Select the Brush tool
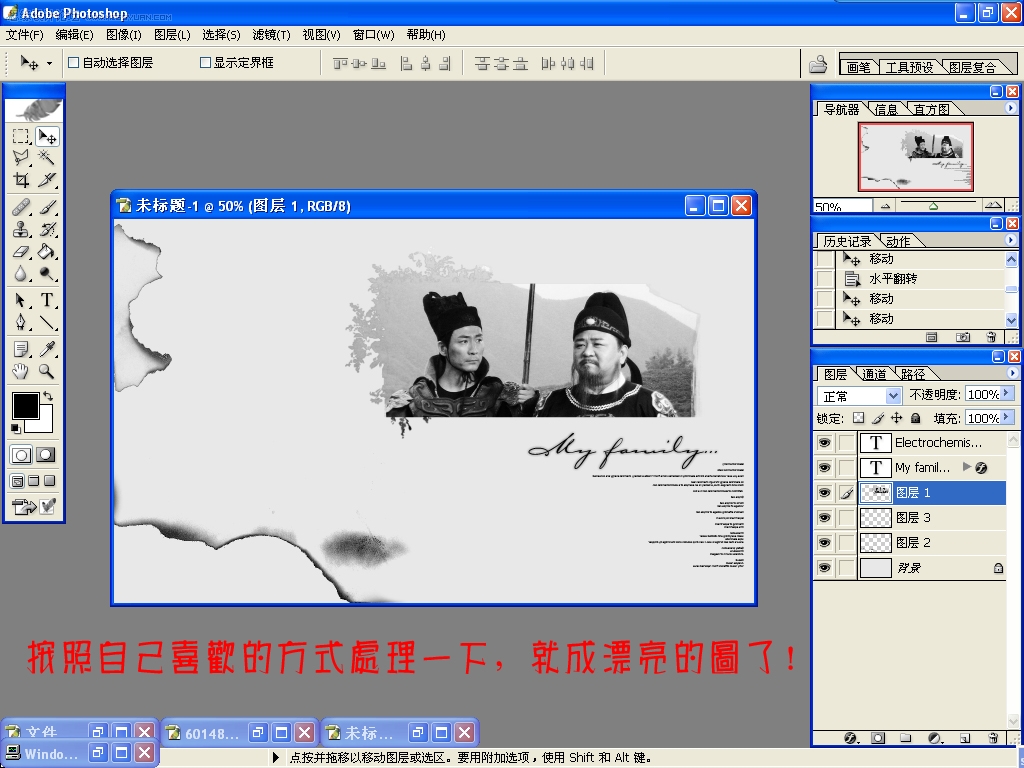The image size is (1024, 768). point(47,207)
